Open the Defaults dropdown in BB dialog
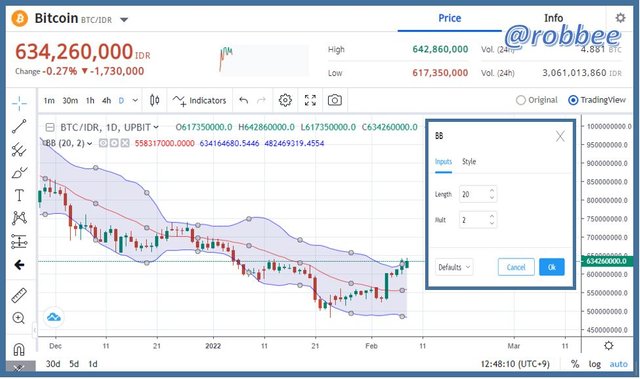 454,267
